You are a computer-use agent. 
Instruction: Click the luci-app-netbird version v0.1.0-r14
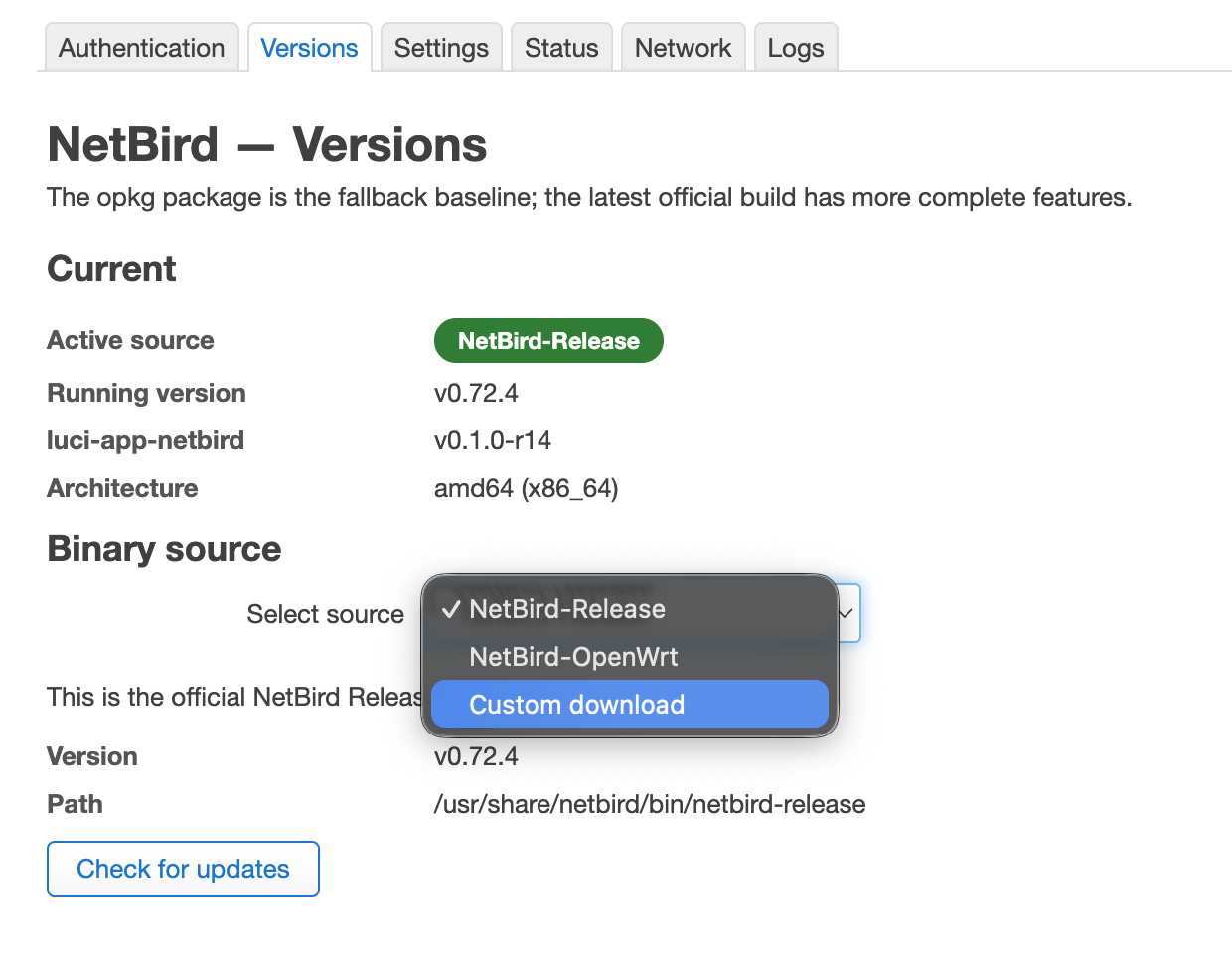(493, 440)
